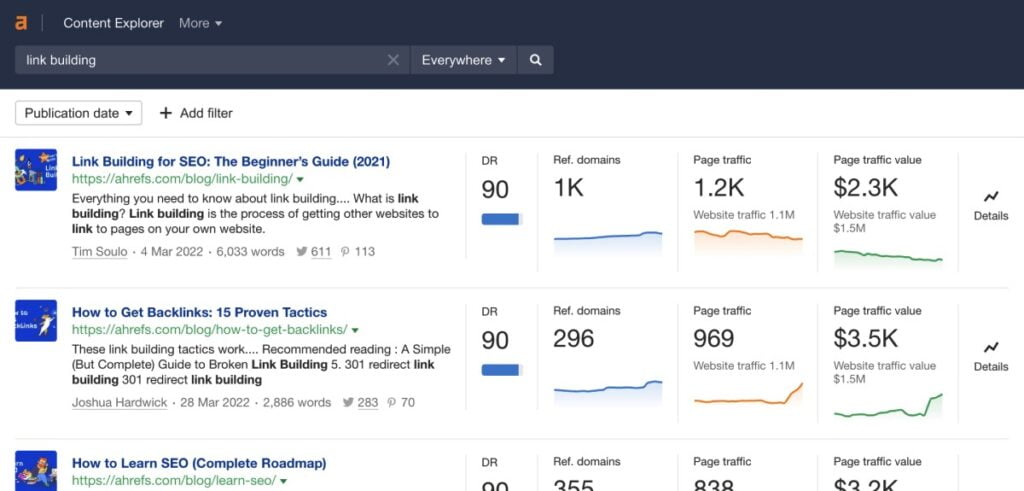Open the How to Get Backlinks thumbnail
Screen dimensions: 1024x491
tap(36, 321)
